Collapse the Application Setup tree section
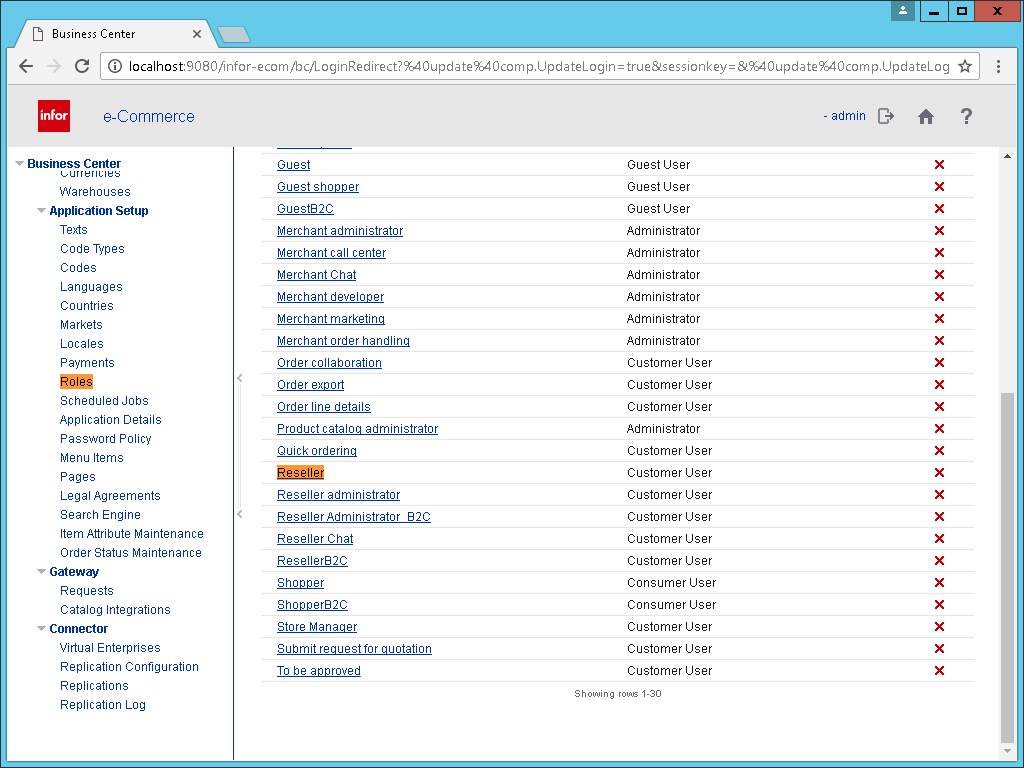This screenshot has height=768, width=1024. point(41,211)
